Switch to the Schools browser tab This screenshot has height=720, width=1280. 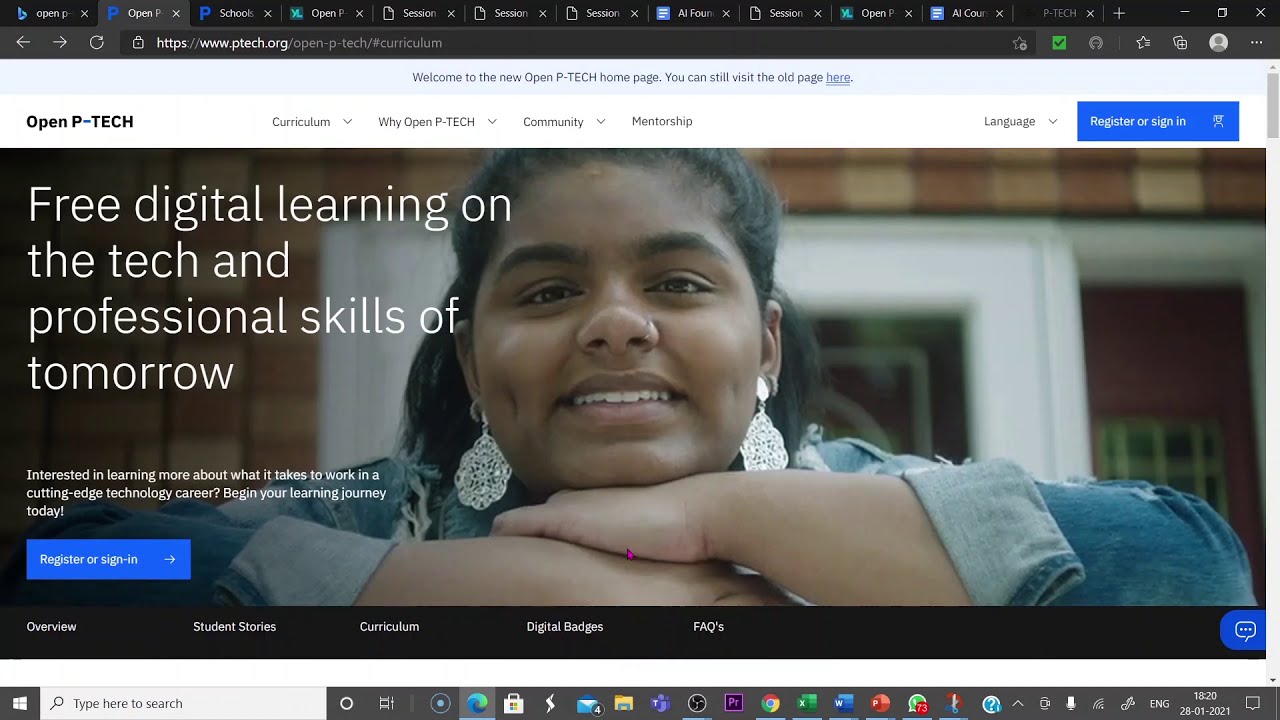(x=235, y=13)
